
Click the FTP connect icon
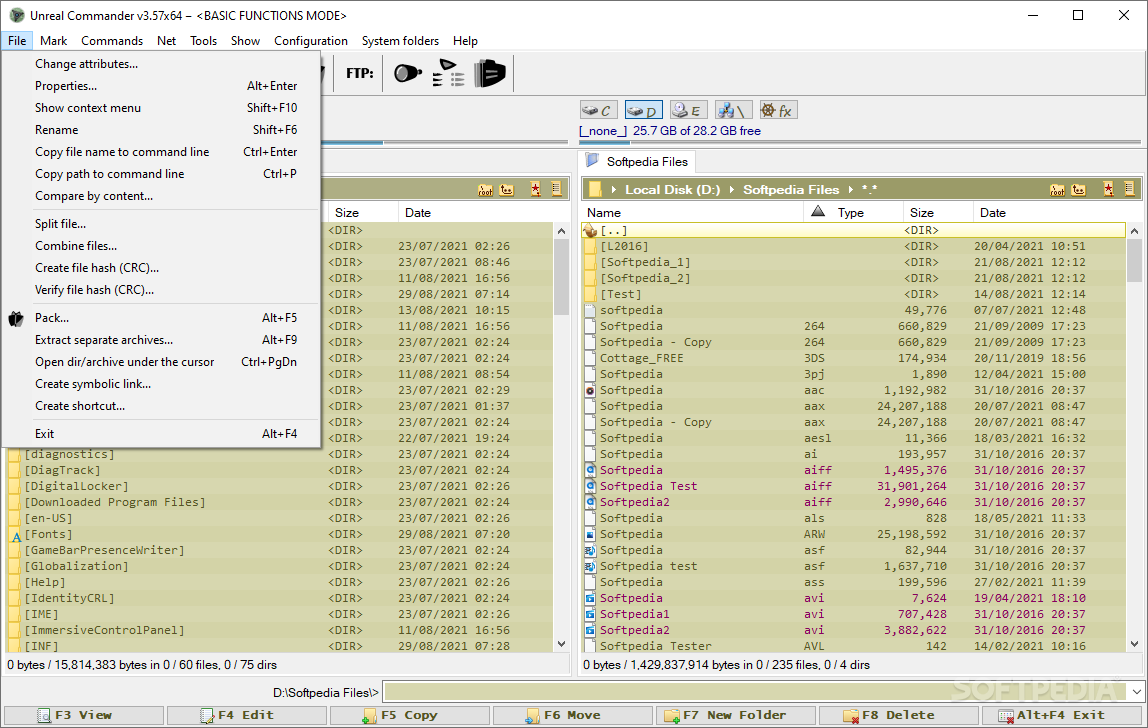[x=408, y=73]
